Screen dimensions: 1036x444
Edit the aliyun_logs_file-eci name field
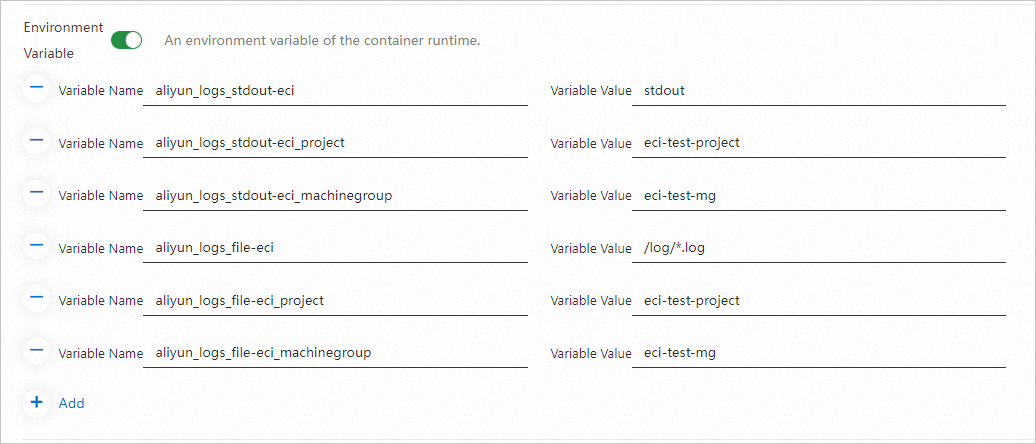[335, 248]
